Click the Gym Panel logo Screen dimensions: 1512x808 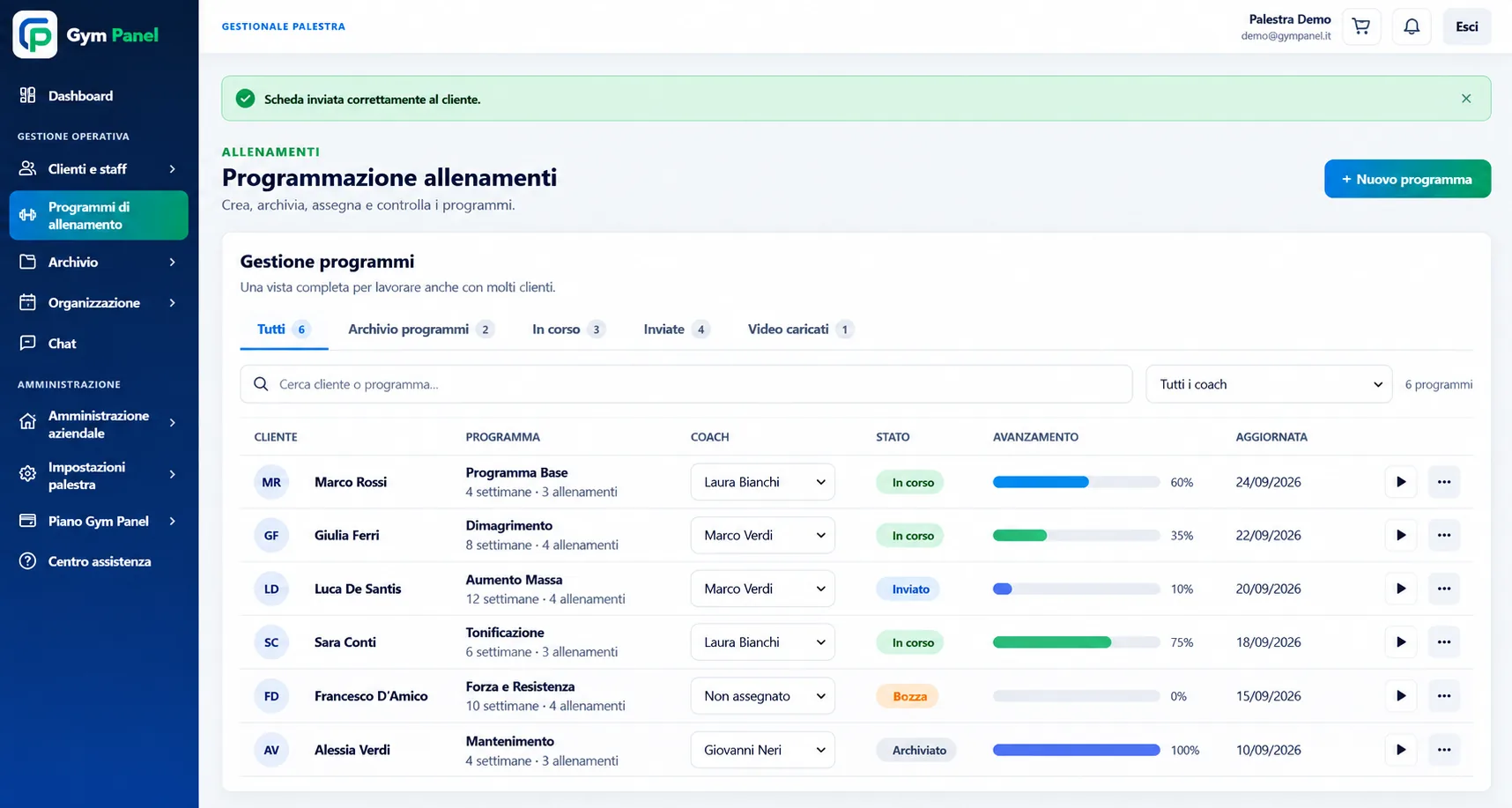point(86,35)
